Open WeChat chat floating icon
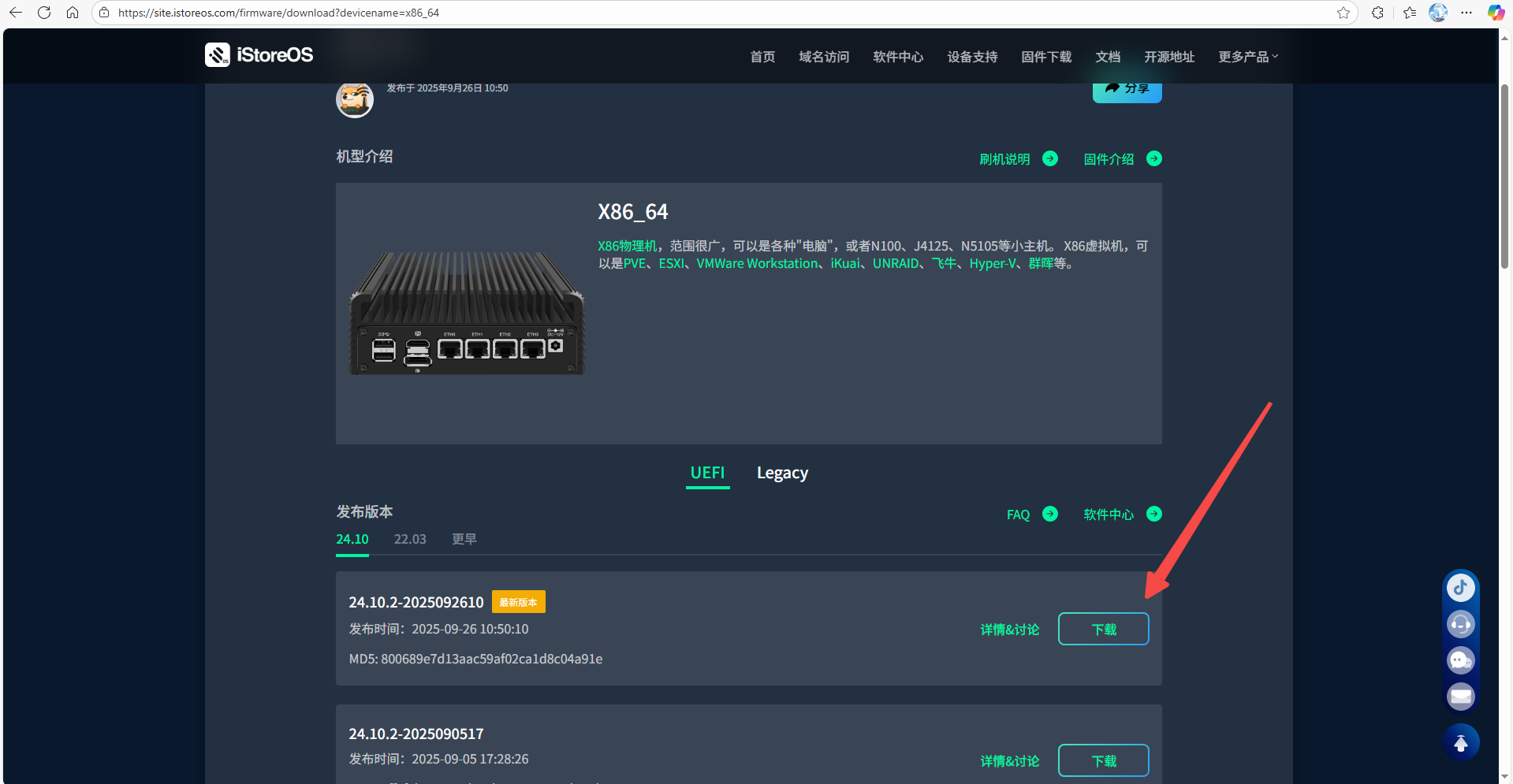1513x784 pixels. coord(1461,660)
